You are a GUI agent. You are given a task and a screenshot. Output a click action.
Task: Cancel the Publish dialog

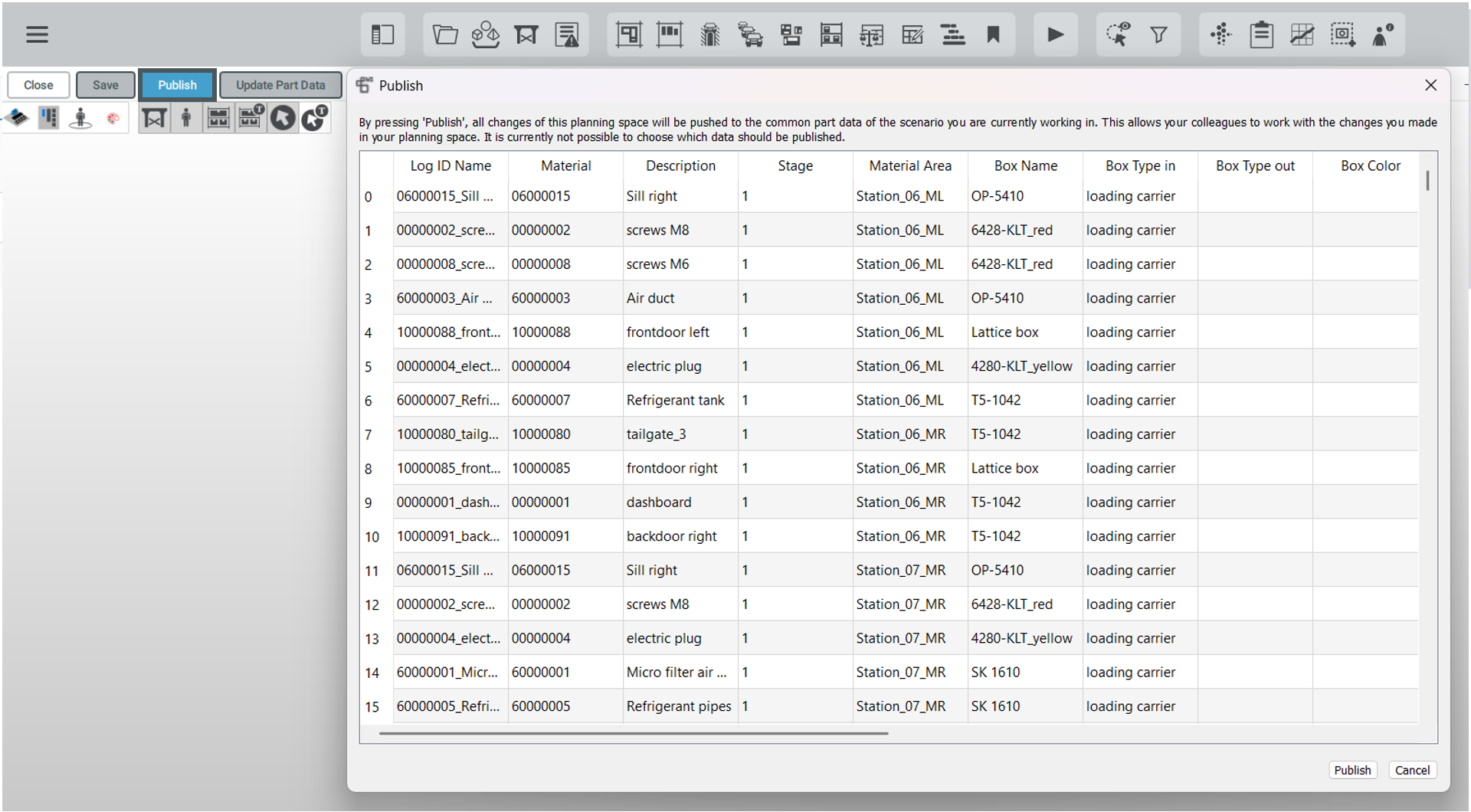click(1412, 770)
